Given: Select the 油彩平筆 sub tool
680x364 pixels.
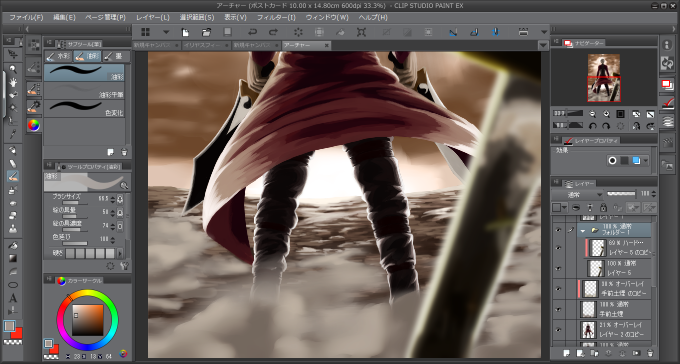Looking at the screenshot, I should point(84,90).
